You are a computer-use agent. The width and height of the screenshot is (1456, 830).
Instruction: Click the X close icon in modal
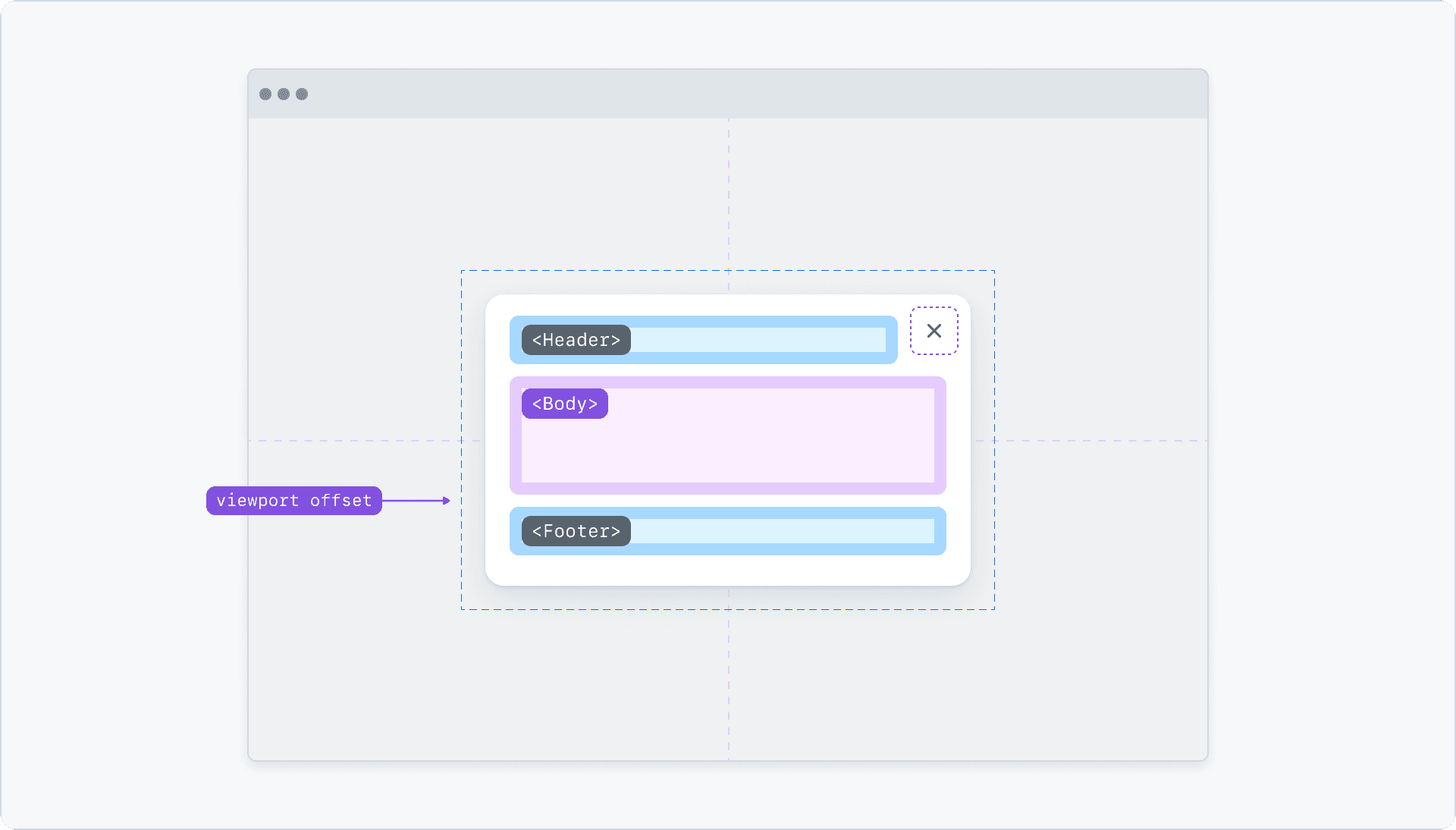tap(934, 331)
